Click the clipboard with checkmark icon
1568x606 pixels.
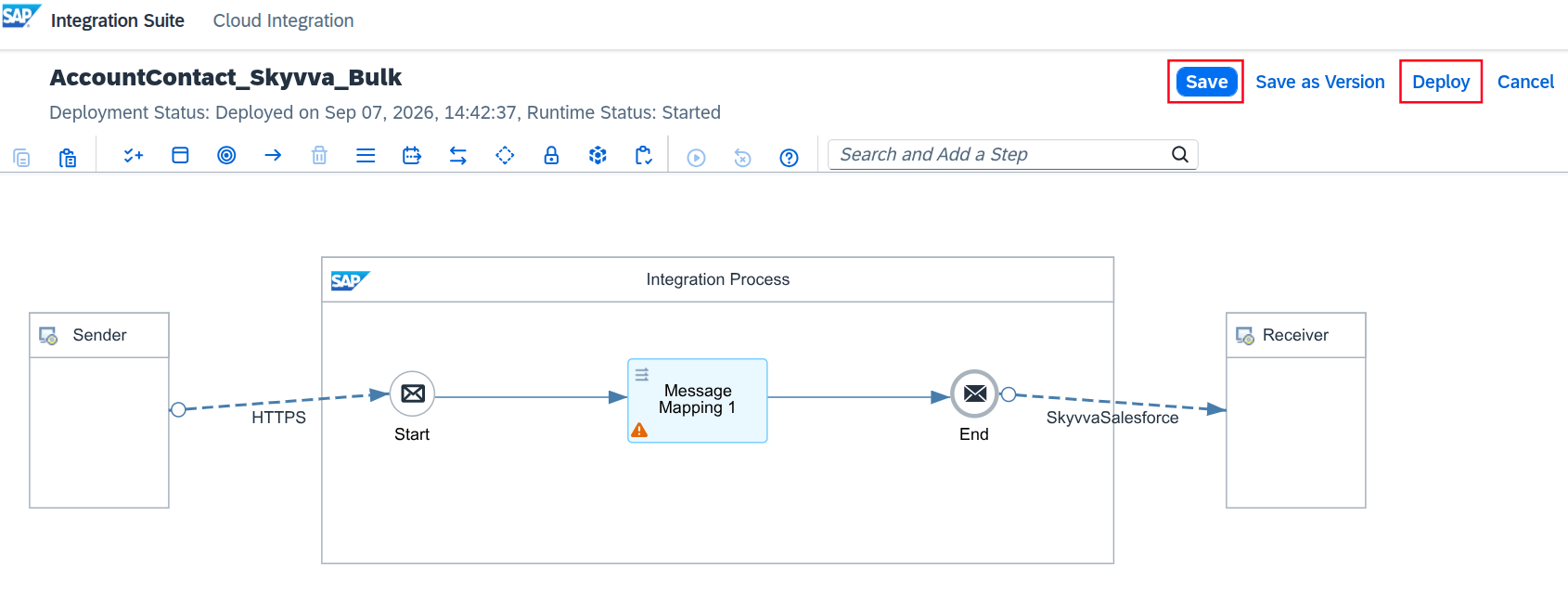coord(644,155)
